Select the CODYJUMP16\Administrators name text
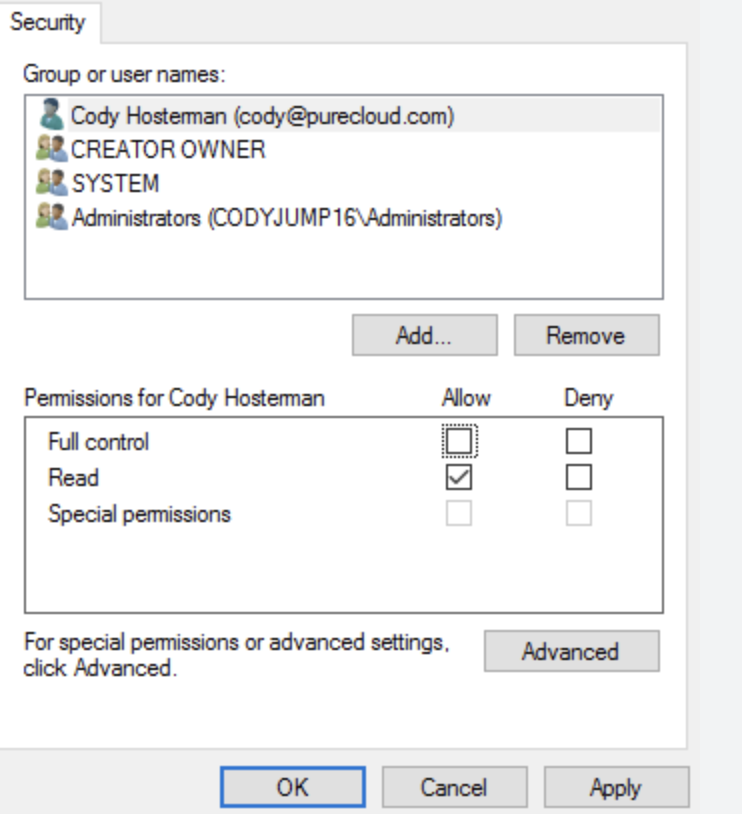Screen dimensions: 742x814 coord(286,218)
